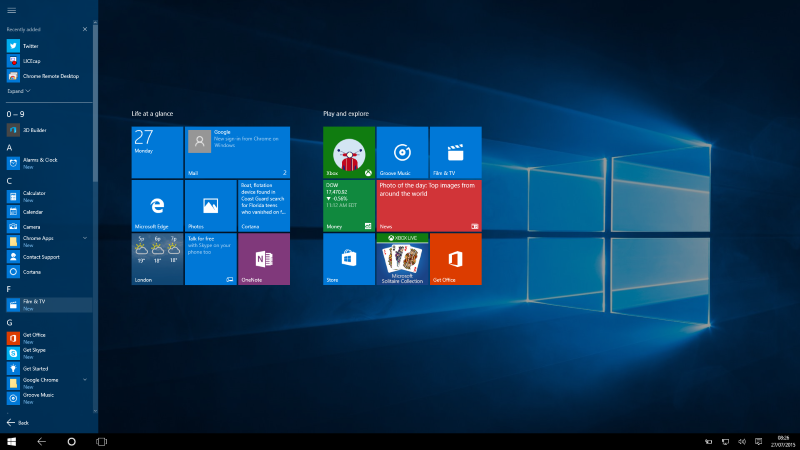Click the 'Life at a glance' group title
Image resolution: width=800 pixels, height=450 pixels.
(152, 114)
